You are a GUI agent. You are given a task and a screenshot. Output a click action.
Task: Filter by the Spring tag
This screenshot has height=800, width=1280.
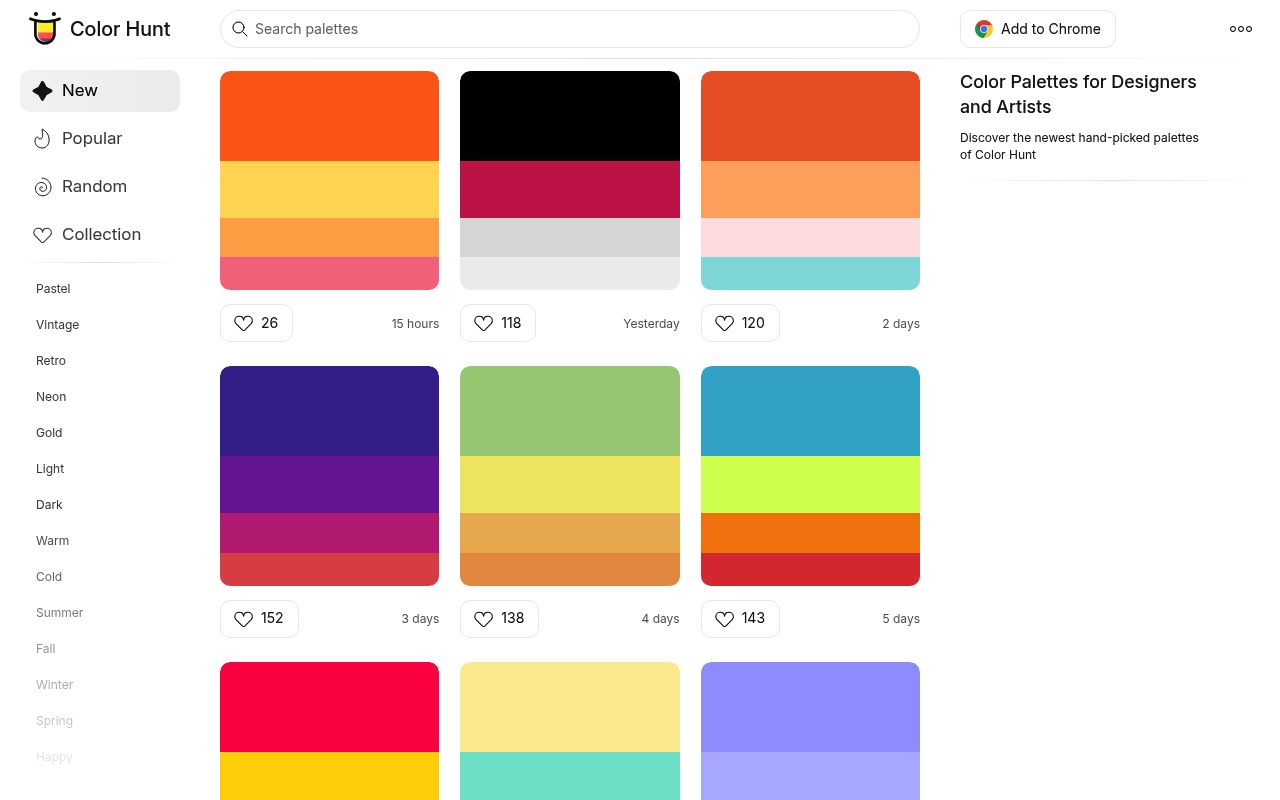(54, 721)
